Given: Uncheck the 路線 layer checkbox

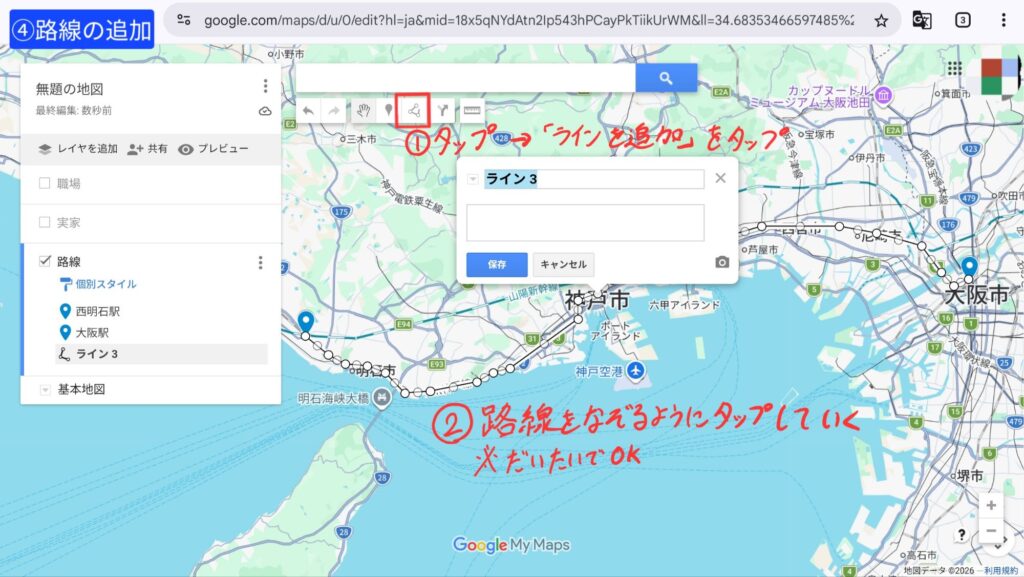Looking at the screenshot, I should (x=44, y=261).
